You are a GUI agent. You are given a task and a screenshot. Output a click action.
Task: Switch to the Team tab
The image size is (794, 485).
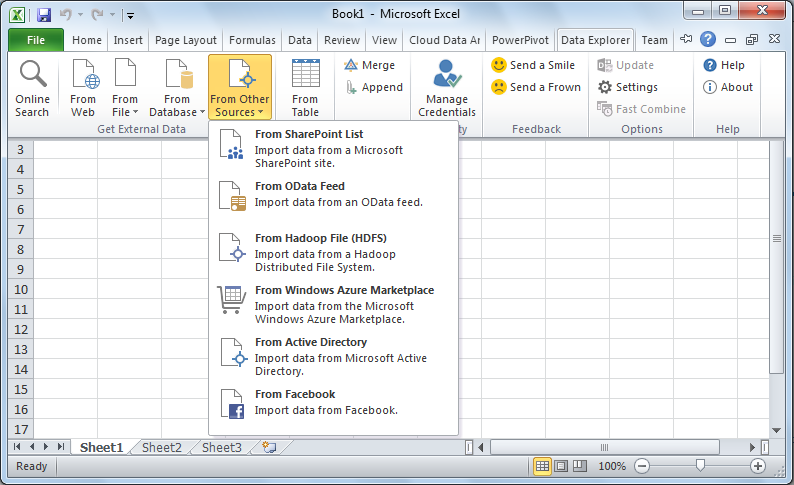point(654,40)
